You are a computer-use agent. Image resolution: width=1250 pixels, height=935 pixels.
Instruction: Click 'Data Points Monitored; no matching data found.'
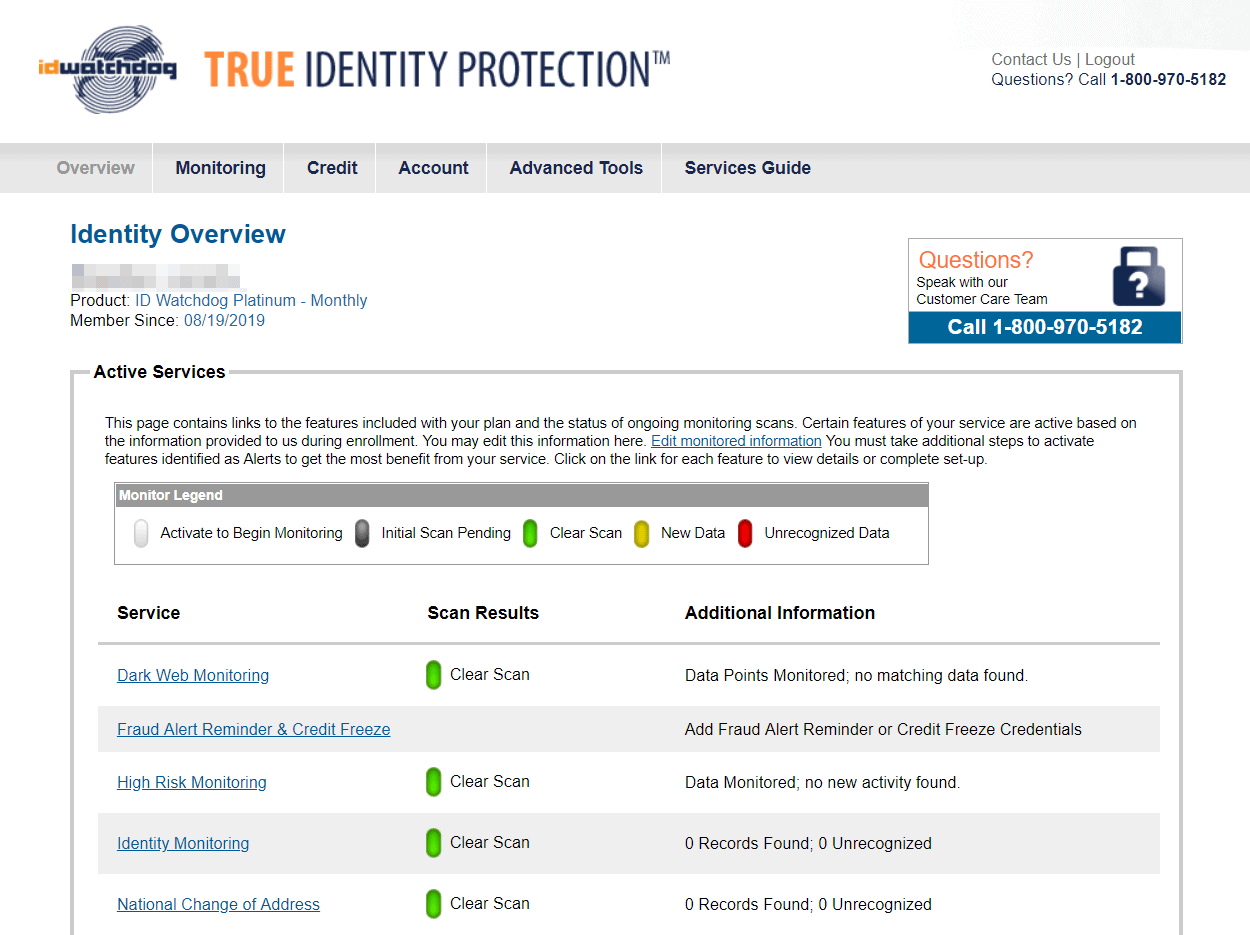point(856,676)
